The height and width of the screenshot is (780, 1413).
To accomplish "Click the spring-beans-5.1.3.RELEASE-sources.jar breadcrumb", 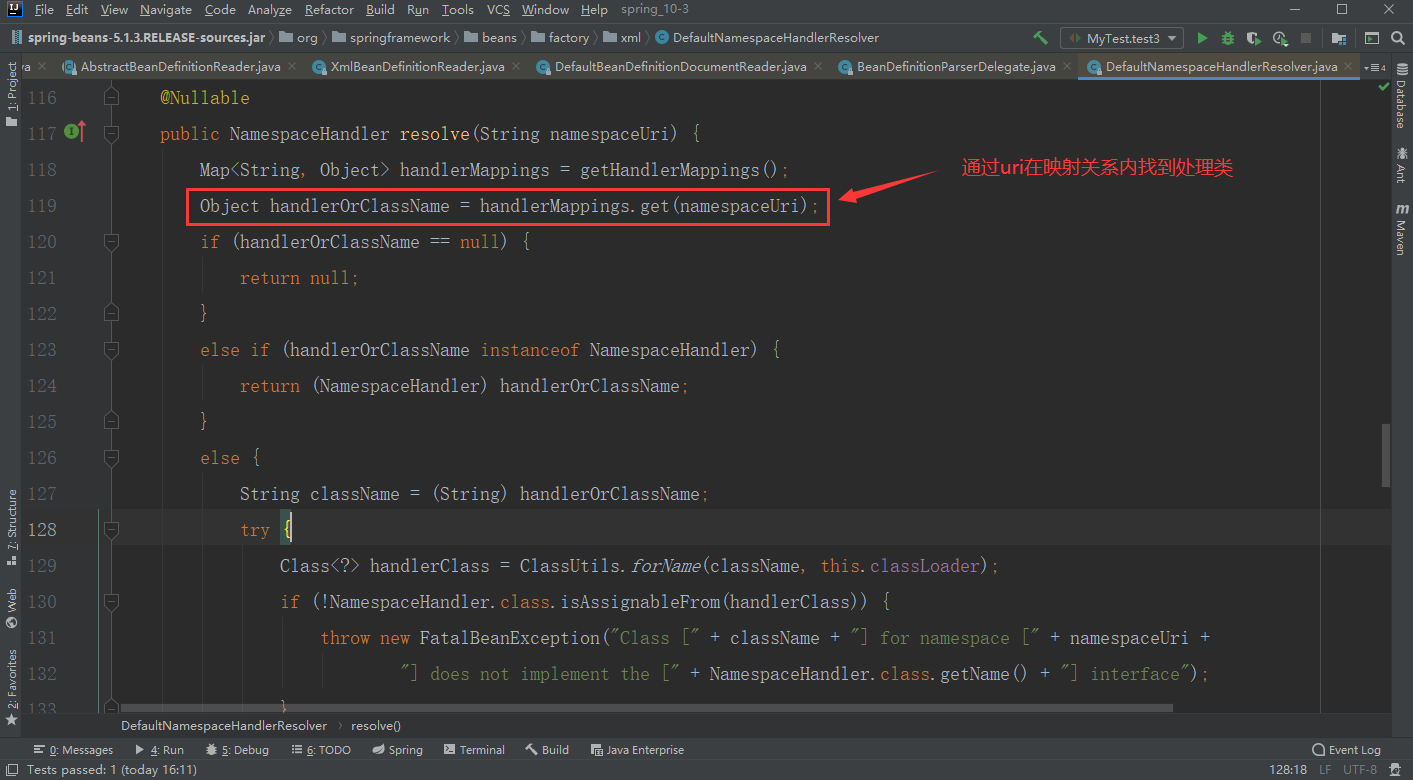I will point(140,38).
